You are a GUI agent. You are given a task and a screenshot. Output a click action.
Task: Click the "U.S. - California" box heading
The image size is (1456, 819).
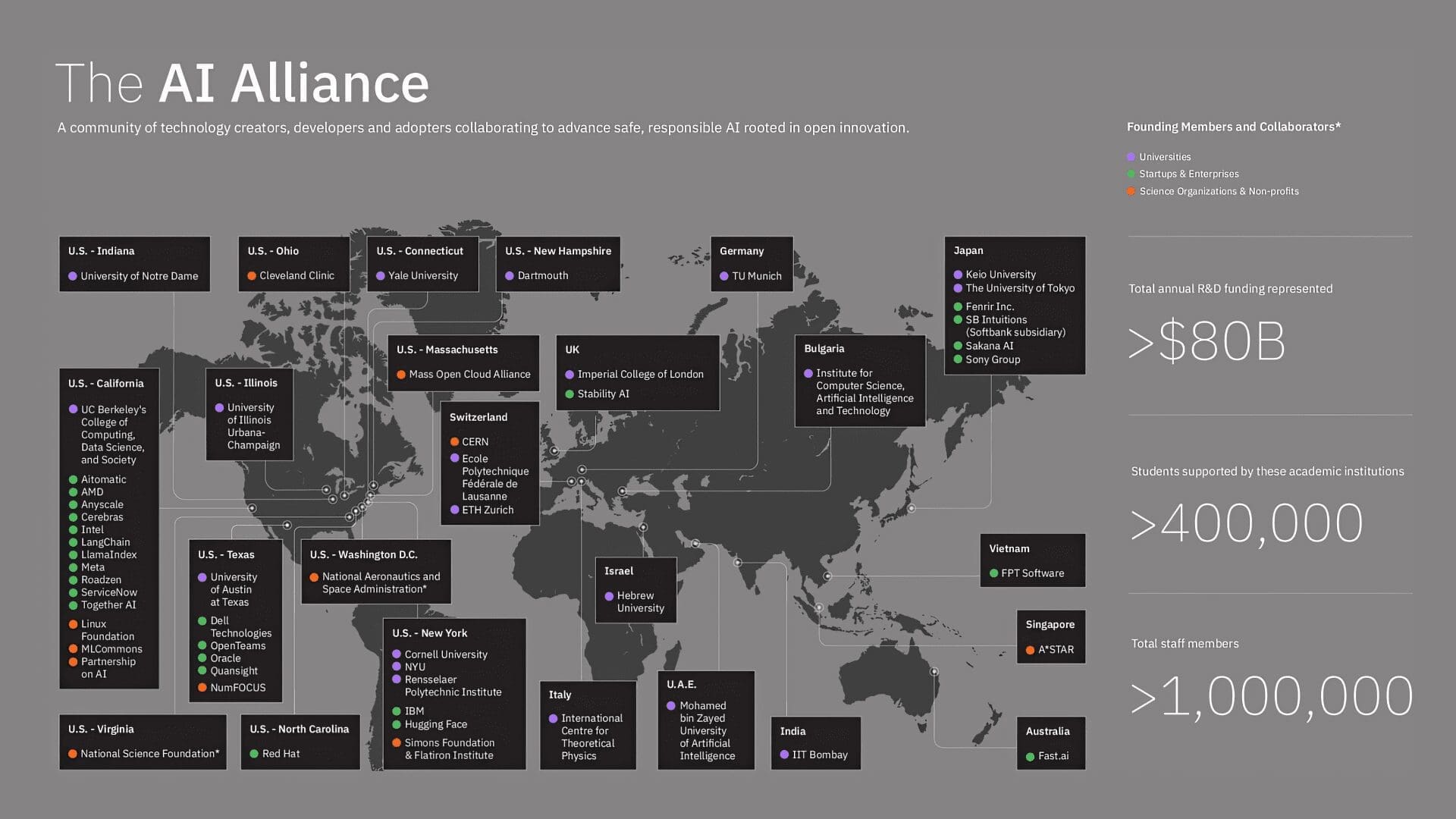[x=105, y=384]
